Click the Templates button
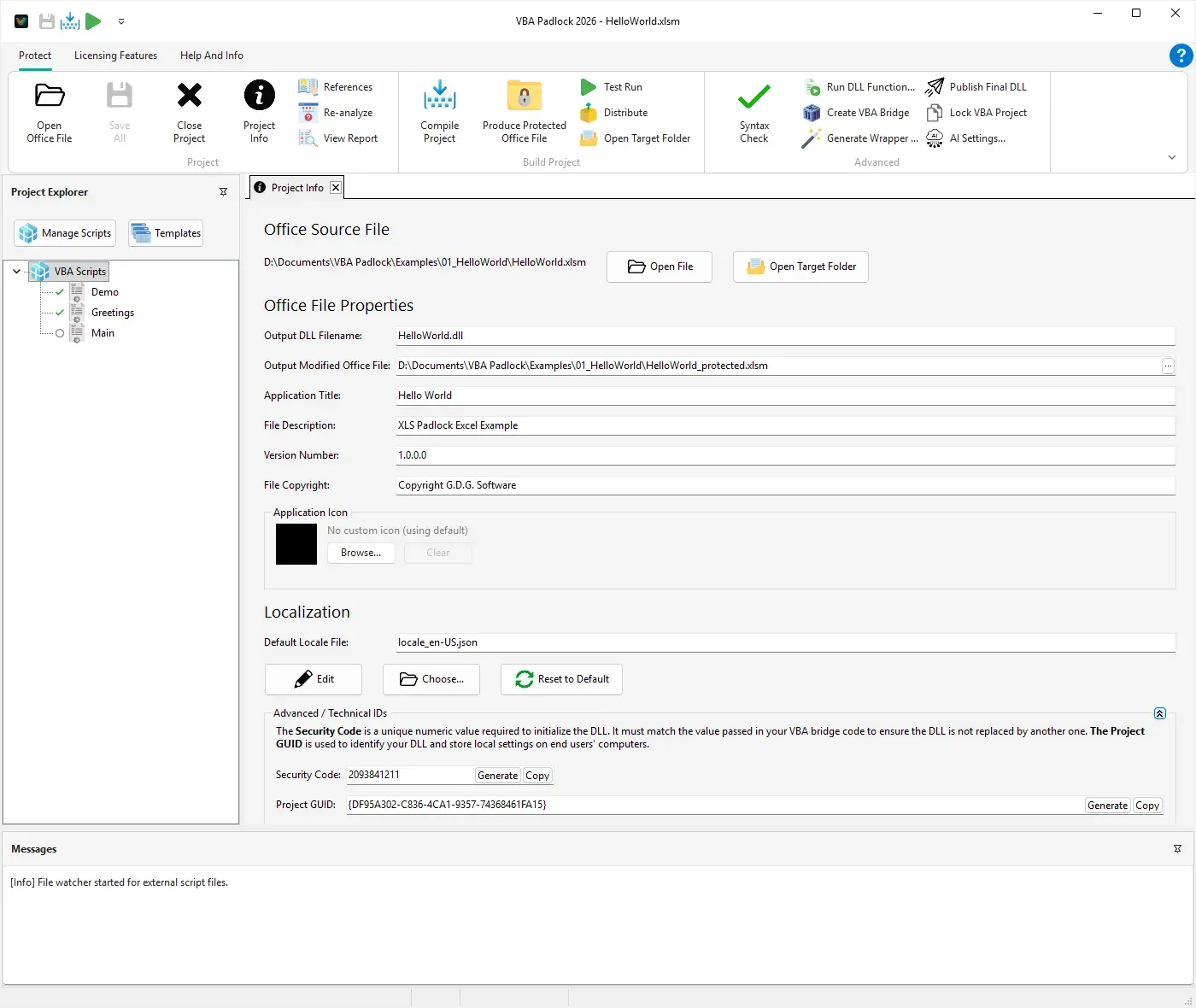The image size is (1196, 1008). tap(166, 233)
